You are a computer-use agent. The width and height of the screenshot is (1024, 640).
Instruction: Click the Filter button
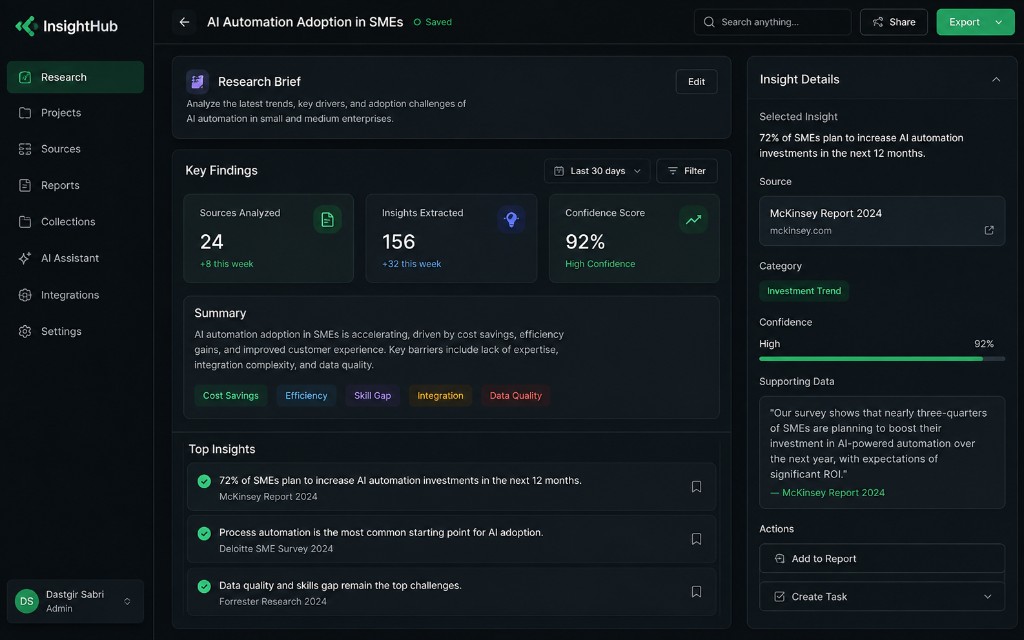687,171
